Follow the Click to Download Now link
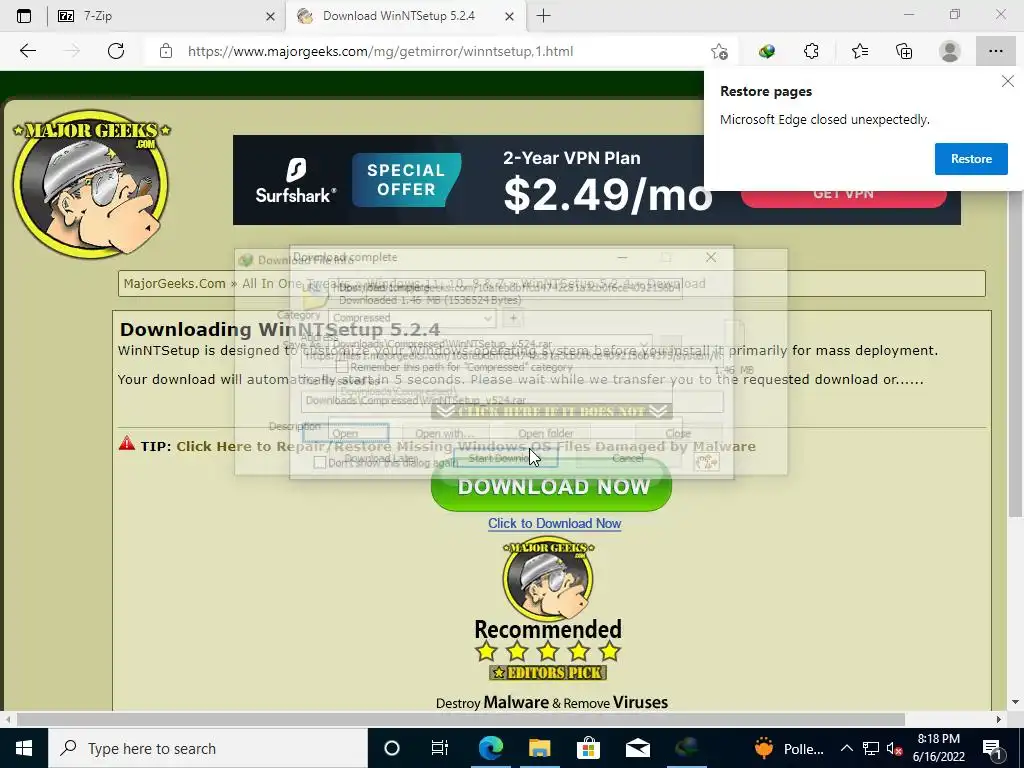This screenshot has height=768, width=1024. coord(554,523)
